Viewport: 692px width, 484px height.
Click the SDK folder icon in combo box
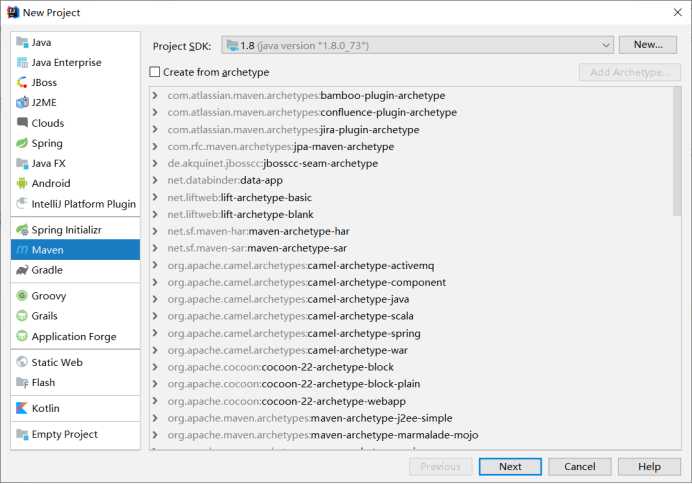click(232, 45)
